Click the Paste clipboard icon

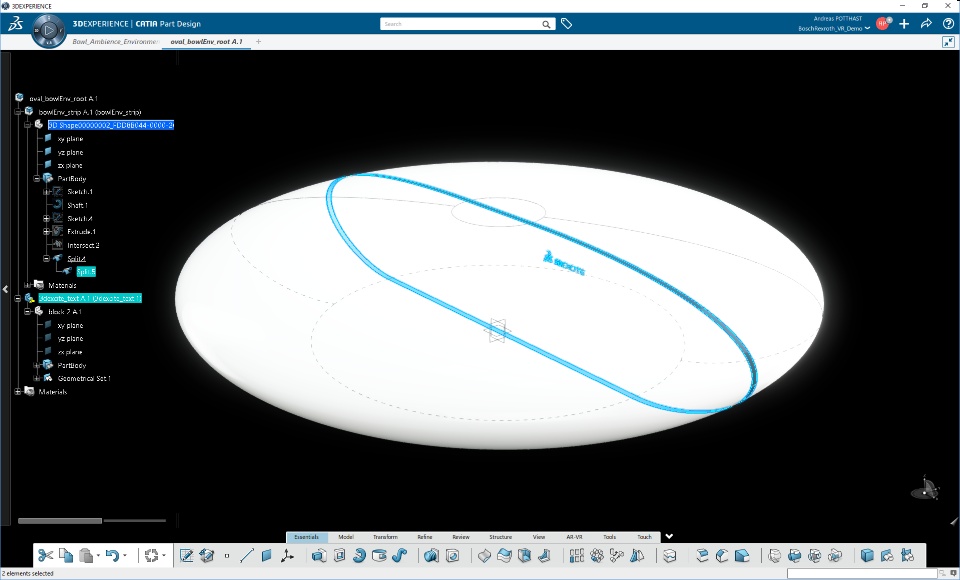(86, 556)
